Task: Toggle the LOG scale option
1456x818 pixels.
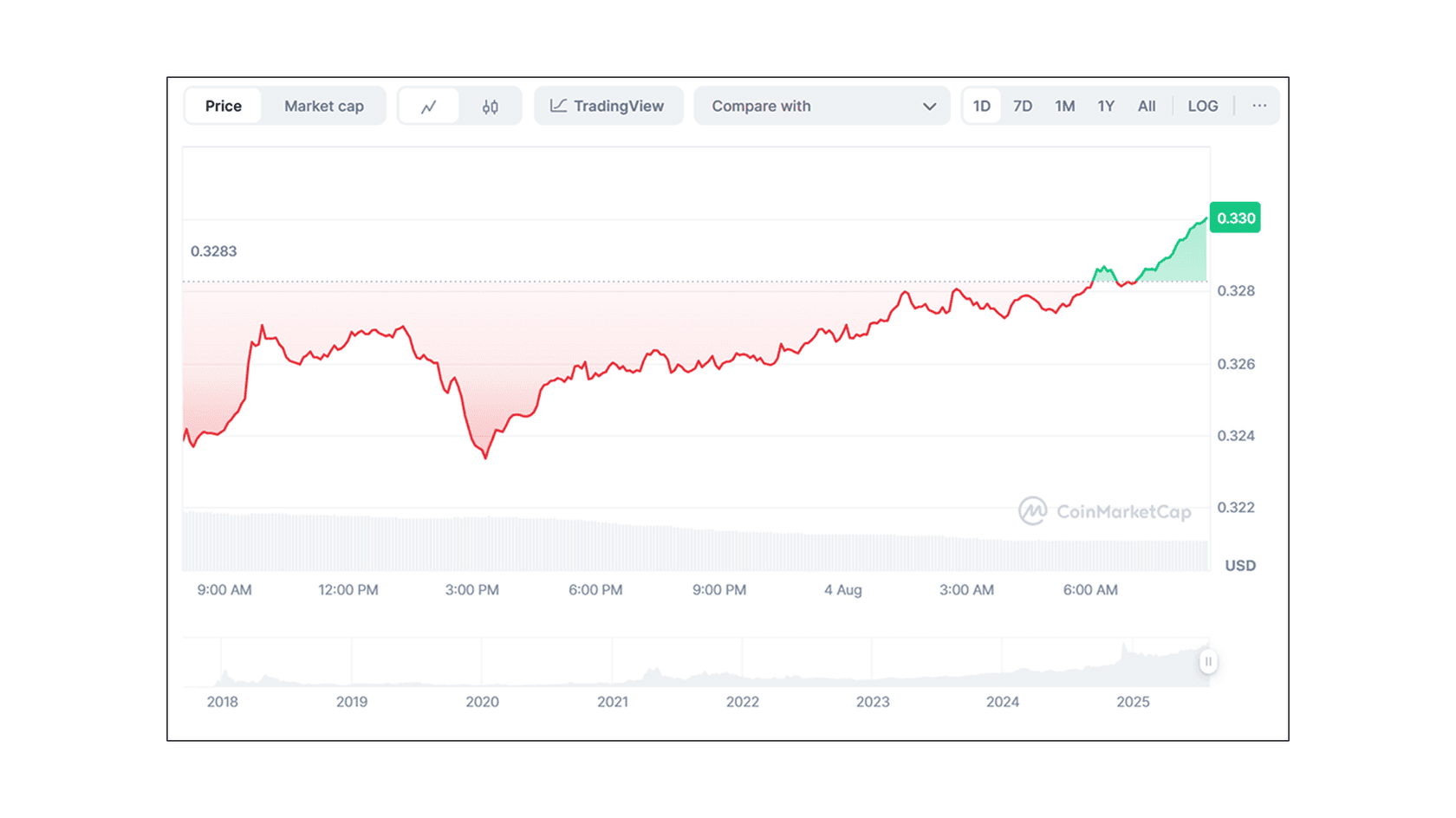Action: [x=1203, y=106]
